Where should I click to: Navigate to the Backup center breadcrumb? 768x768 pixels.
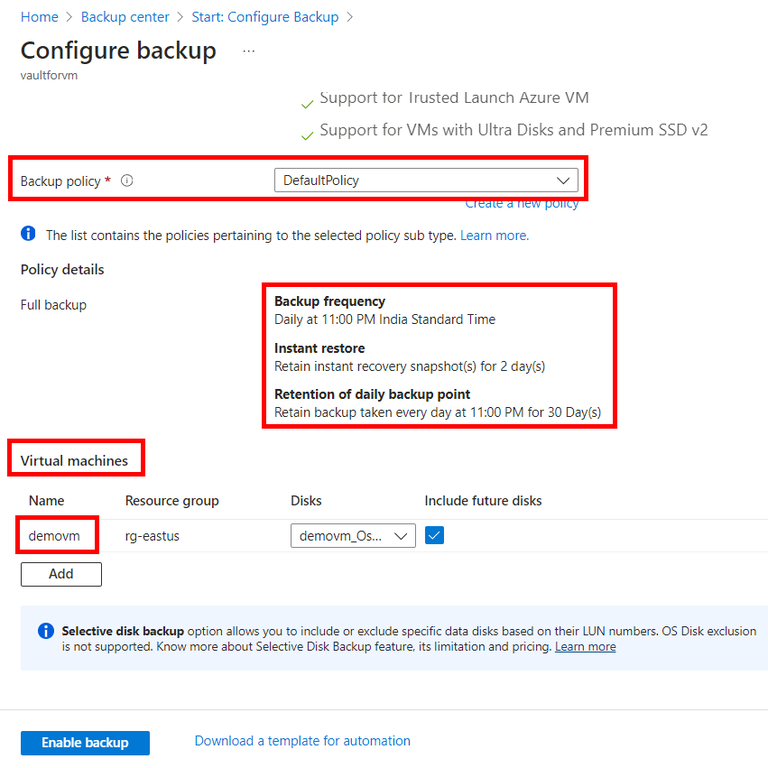coord(125,17)
